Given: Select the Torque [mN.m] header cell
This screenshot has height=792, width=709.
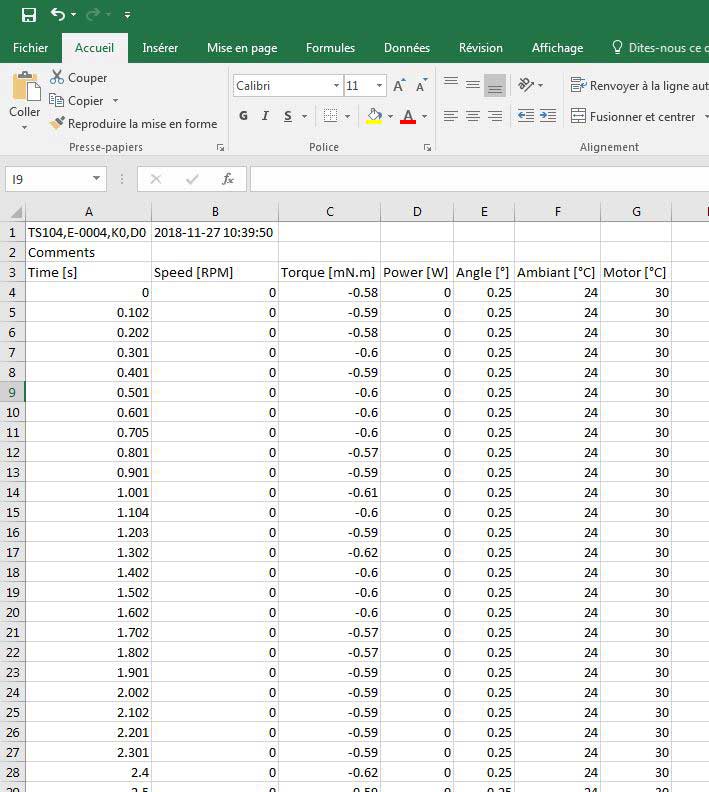Looking at the screenshot, I should tap(329, 272).
